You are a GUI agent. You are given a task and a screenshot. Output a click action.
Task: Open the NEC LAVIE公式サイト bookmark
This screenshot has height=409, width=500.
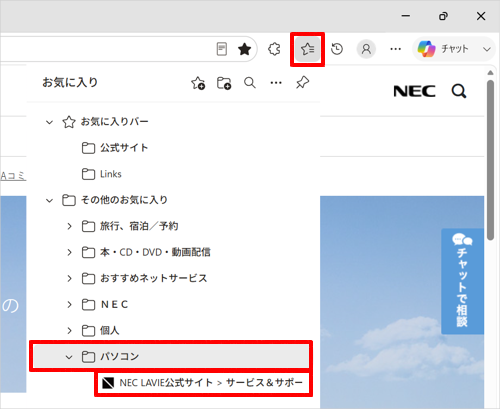click(203, 383)
